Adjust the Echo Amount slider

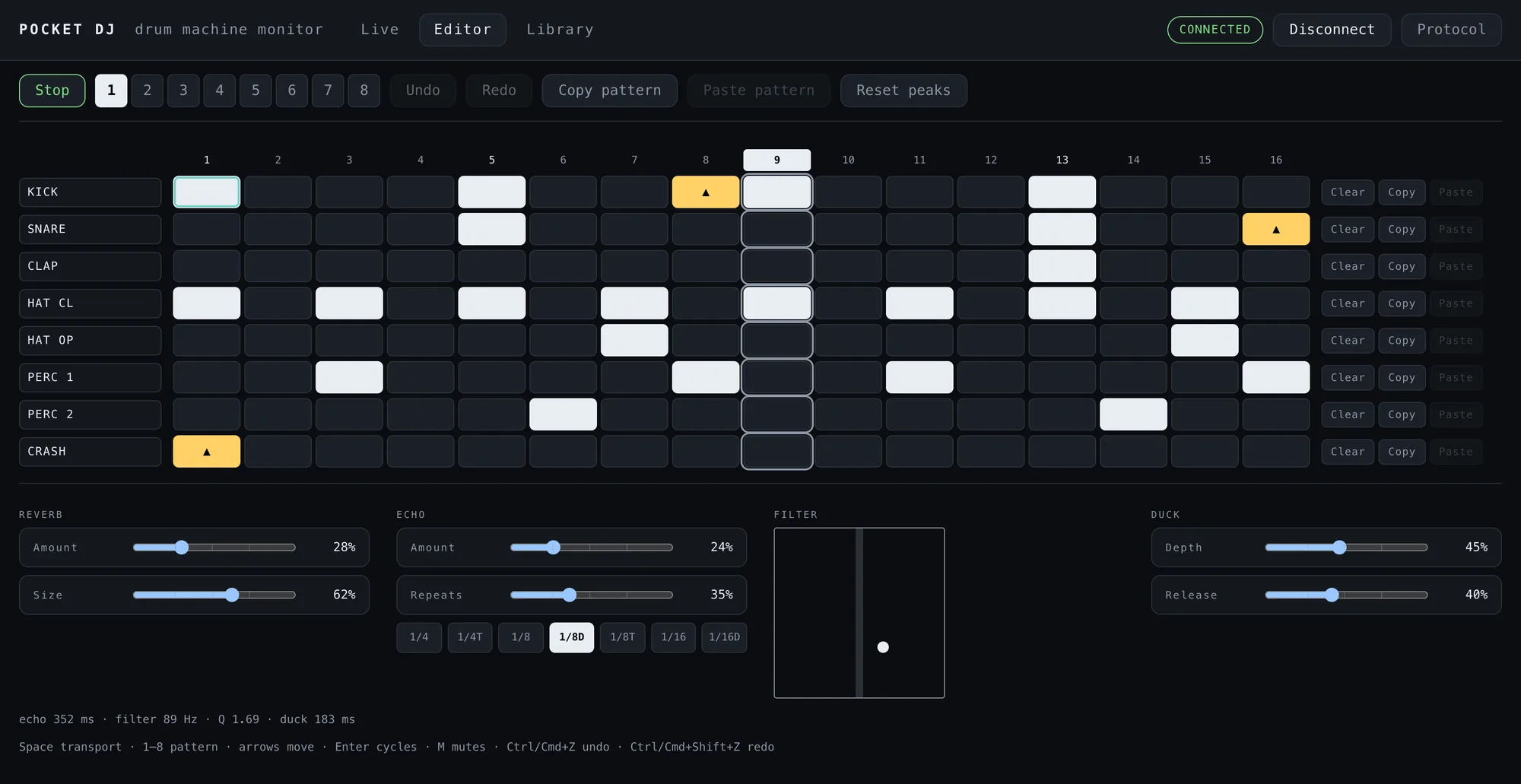(592, 548)
